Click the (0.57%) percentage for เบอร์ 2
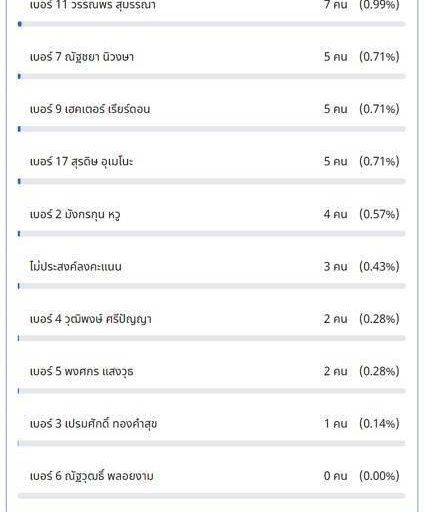This screenshot has height=512, width=423. pos(379,214)
